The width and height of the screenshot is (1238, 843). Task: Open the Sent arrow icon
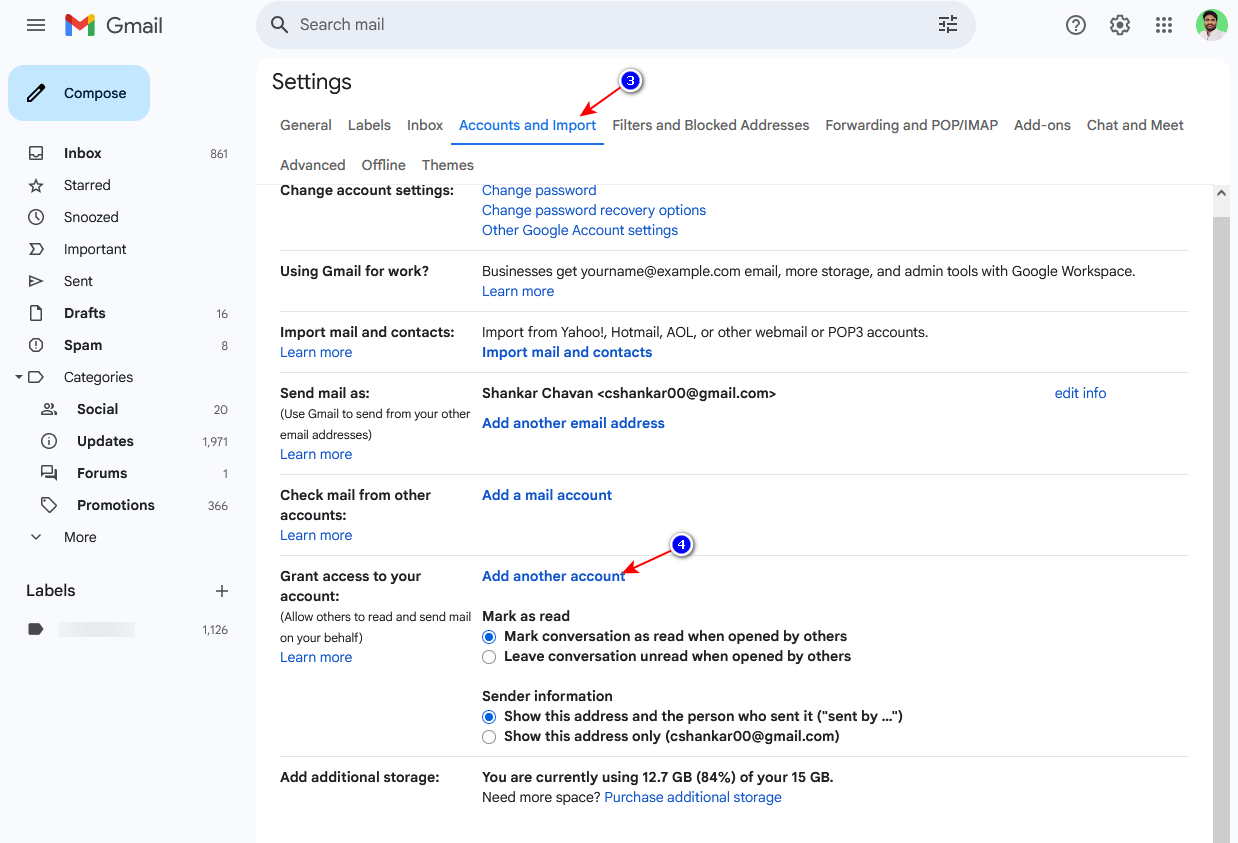tap(36, 281)
